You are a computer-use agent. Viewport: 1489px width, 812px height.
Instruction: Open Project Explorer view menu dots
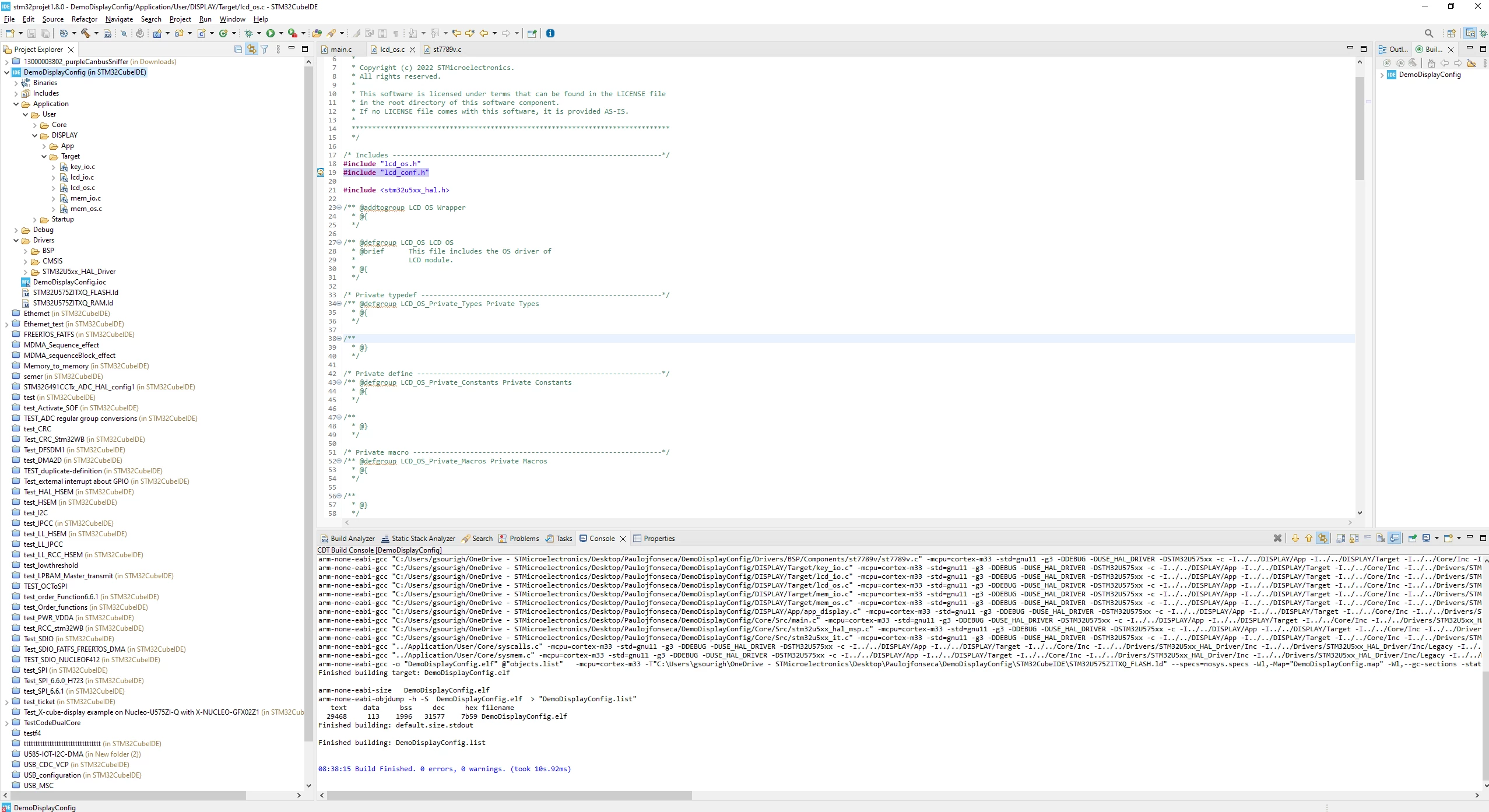click(x=278, y=50)
